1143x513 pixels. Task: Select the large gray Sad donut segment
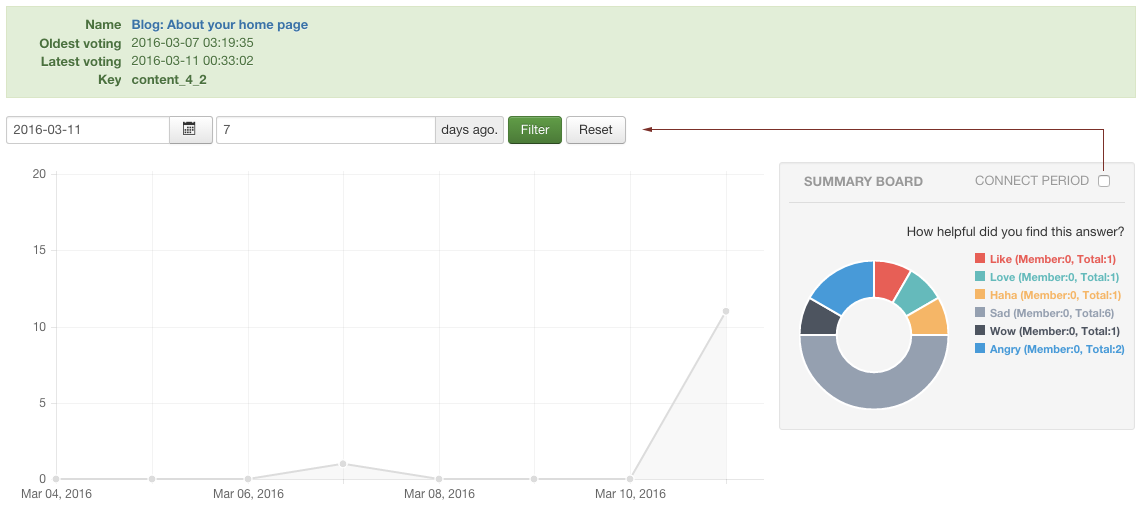(874, 390)
